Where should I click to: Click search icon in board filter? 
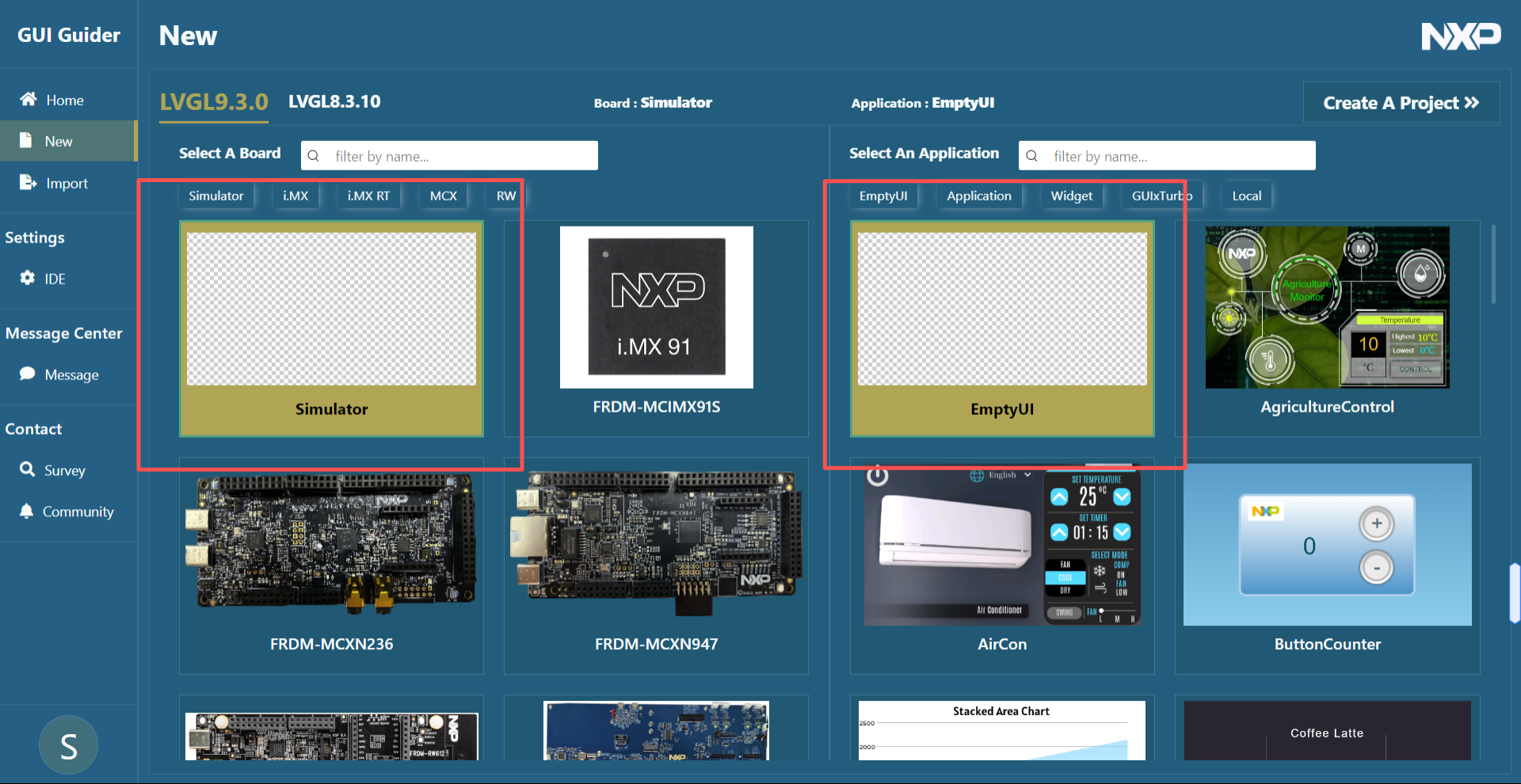point(314,156)
